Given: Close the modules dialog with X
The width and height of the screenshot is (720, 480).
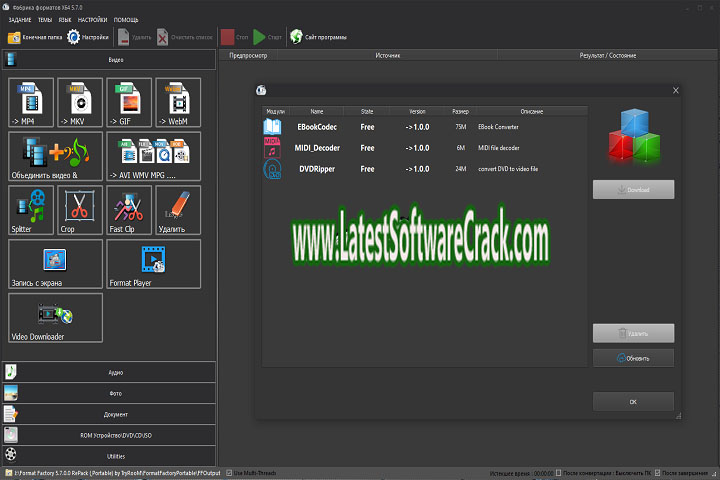Looking at the screenshot, I should click(675, 90).
